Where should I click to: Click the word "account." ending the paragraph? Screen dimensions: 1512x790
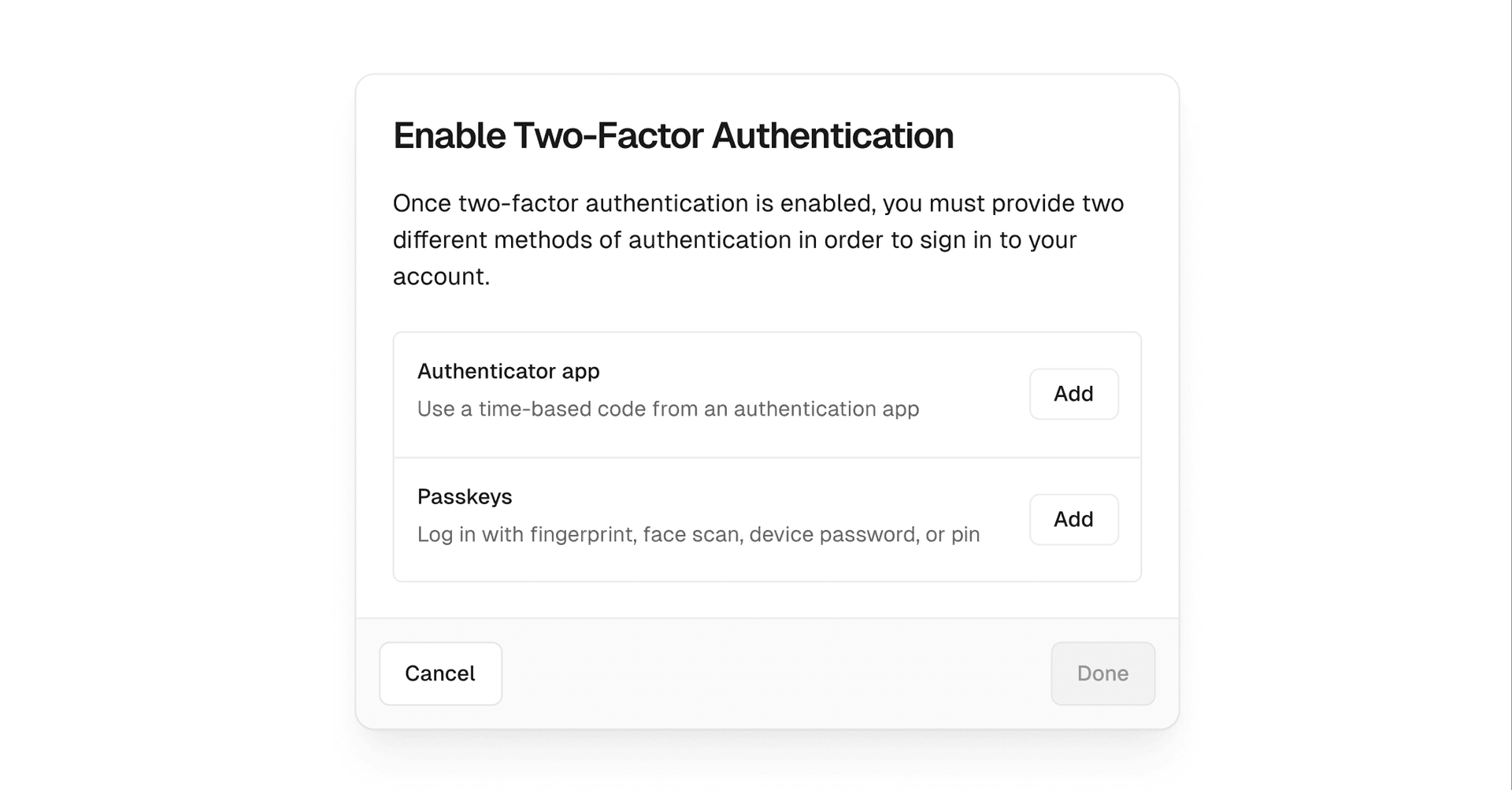(441, 276)
